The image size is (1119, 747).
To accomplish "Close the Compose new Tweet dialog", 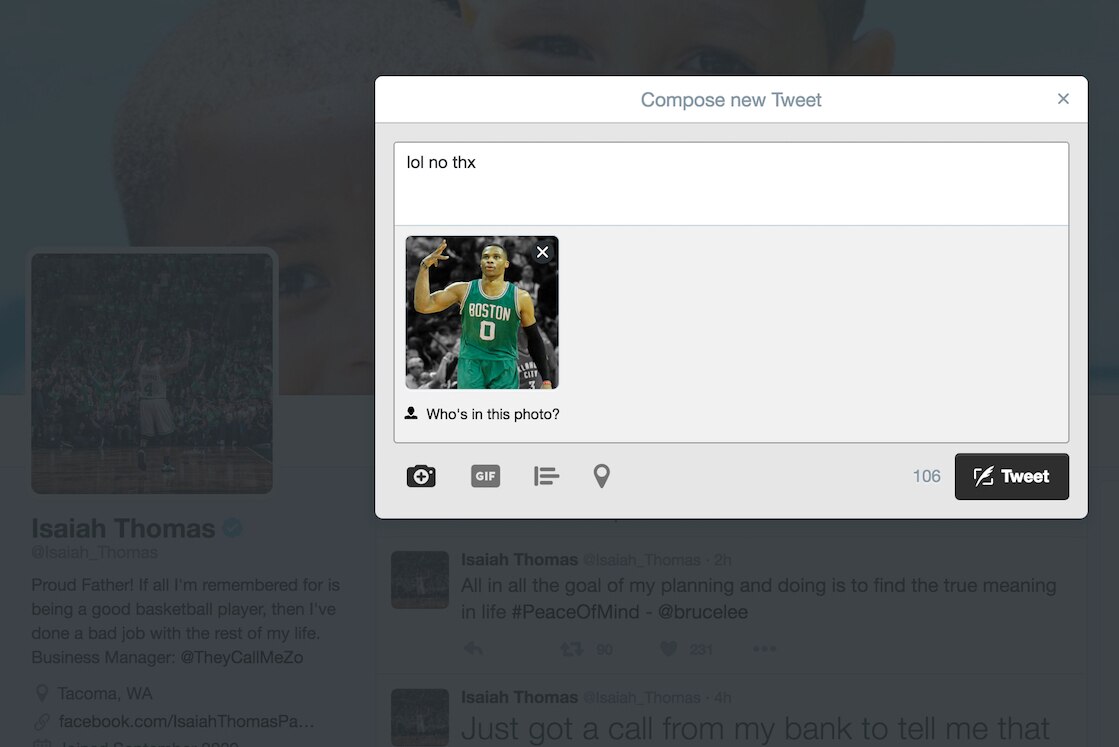I will [1063, 99].
